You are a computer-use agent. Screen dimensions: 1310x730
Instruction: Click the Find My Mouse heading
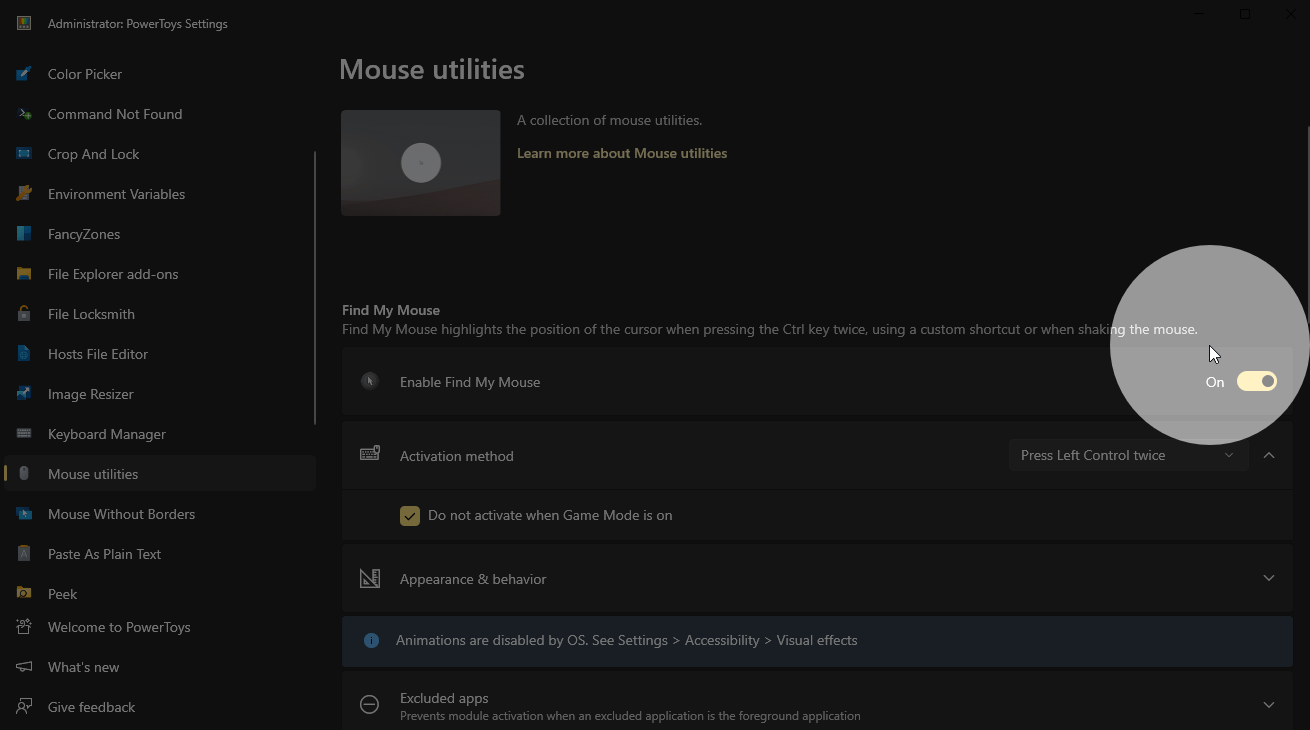click(391, 310)
